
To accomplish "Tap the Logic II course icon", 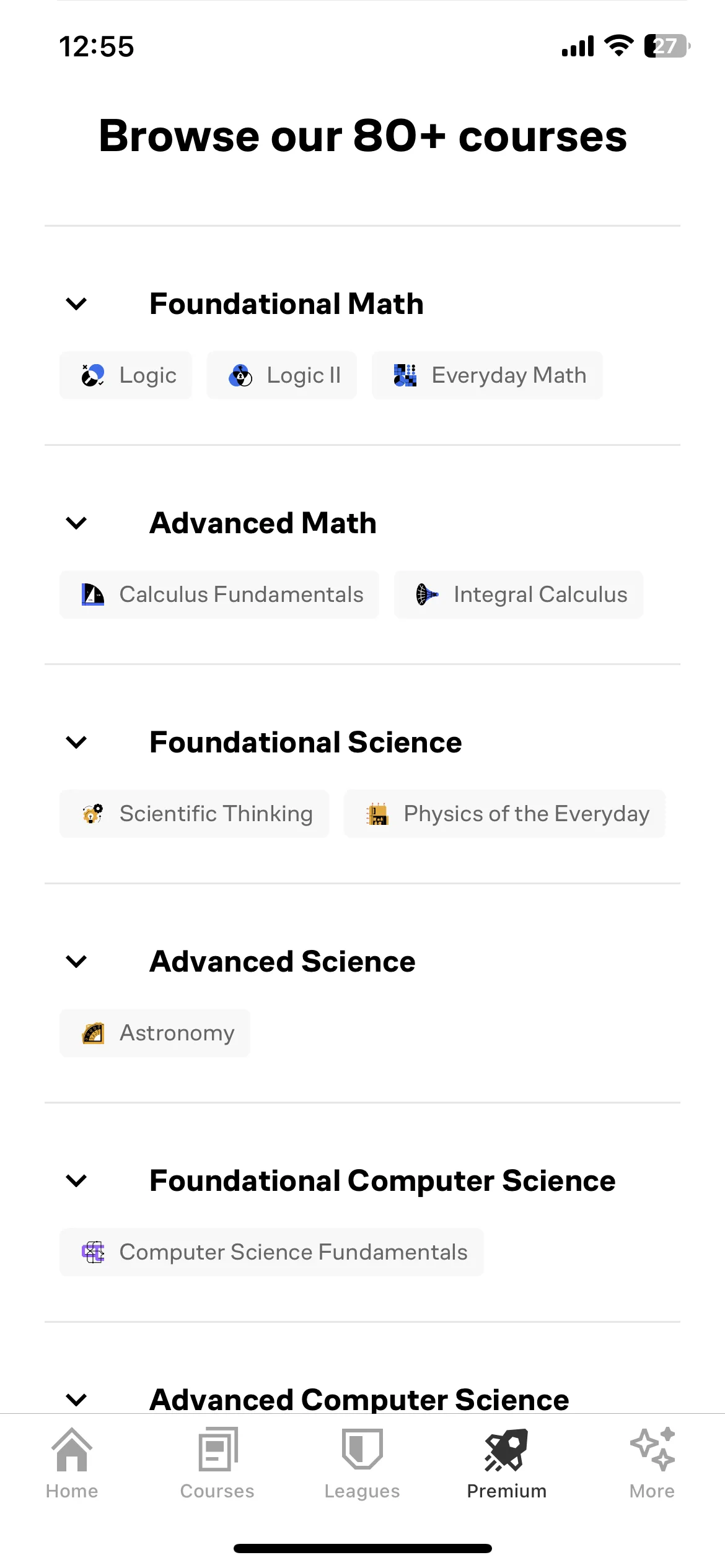I will [x=240, y=375].
